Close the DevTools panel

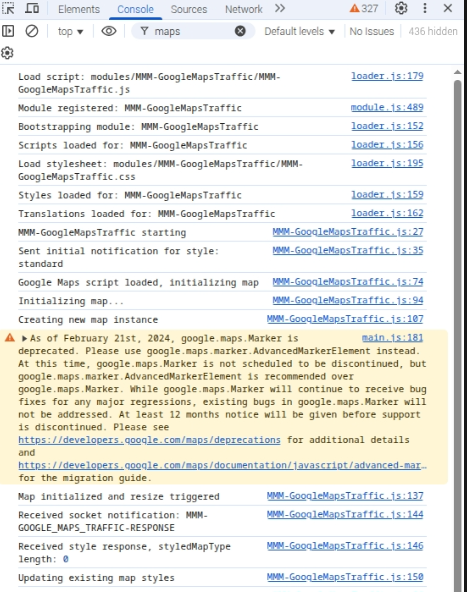pyautogui.click(x=448, y=8)
